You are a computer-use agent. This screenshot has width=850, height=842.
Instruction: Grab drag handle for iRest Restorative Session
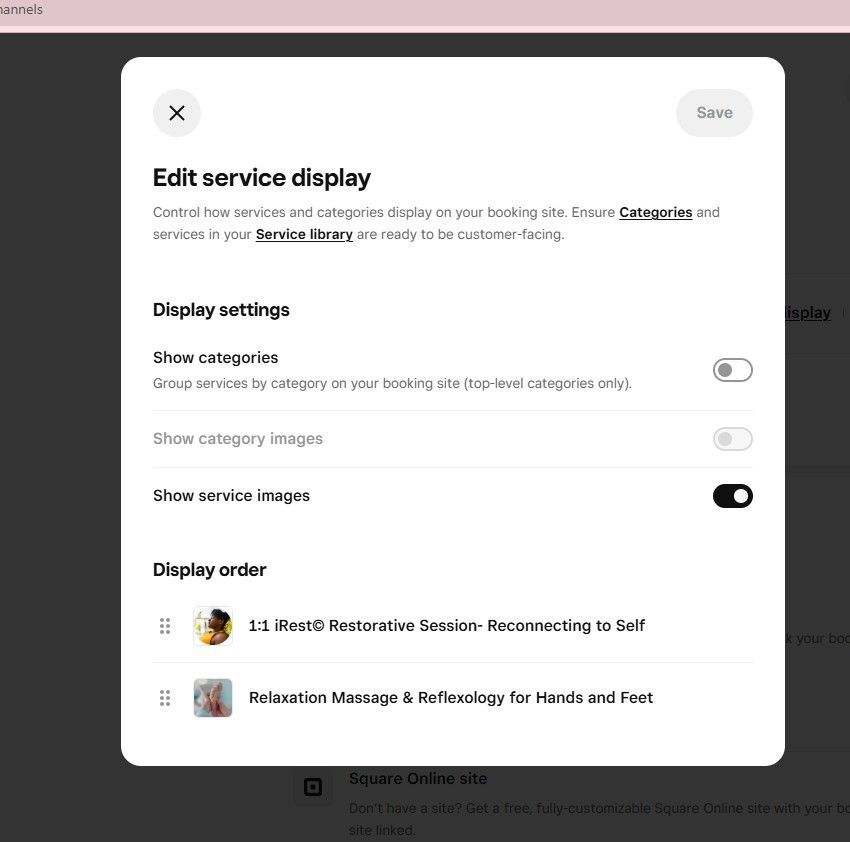tap(165, 626)
